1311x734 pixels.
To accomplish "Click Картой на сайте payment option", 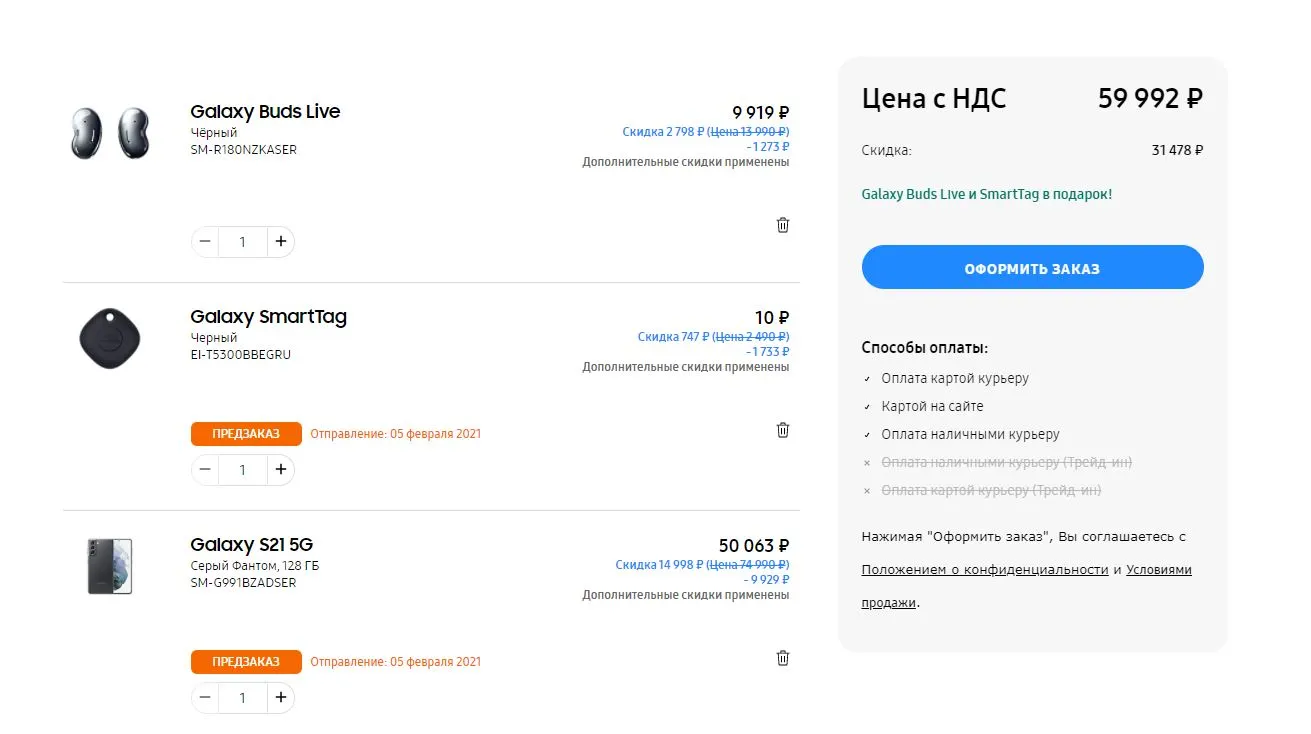I will click(x=932, y=407).
